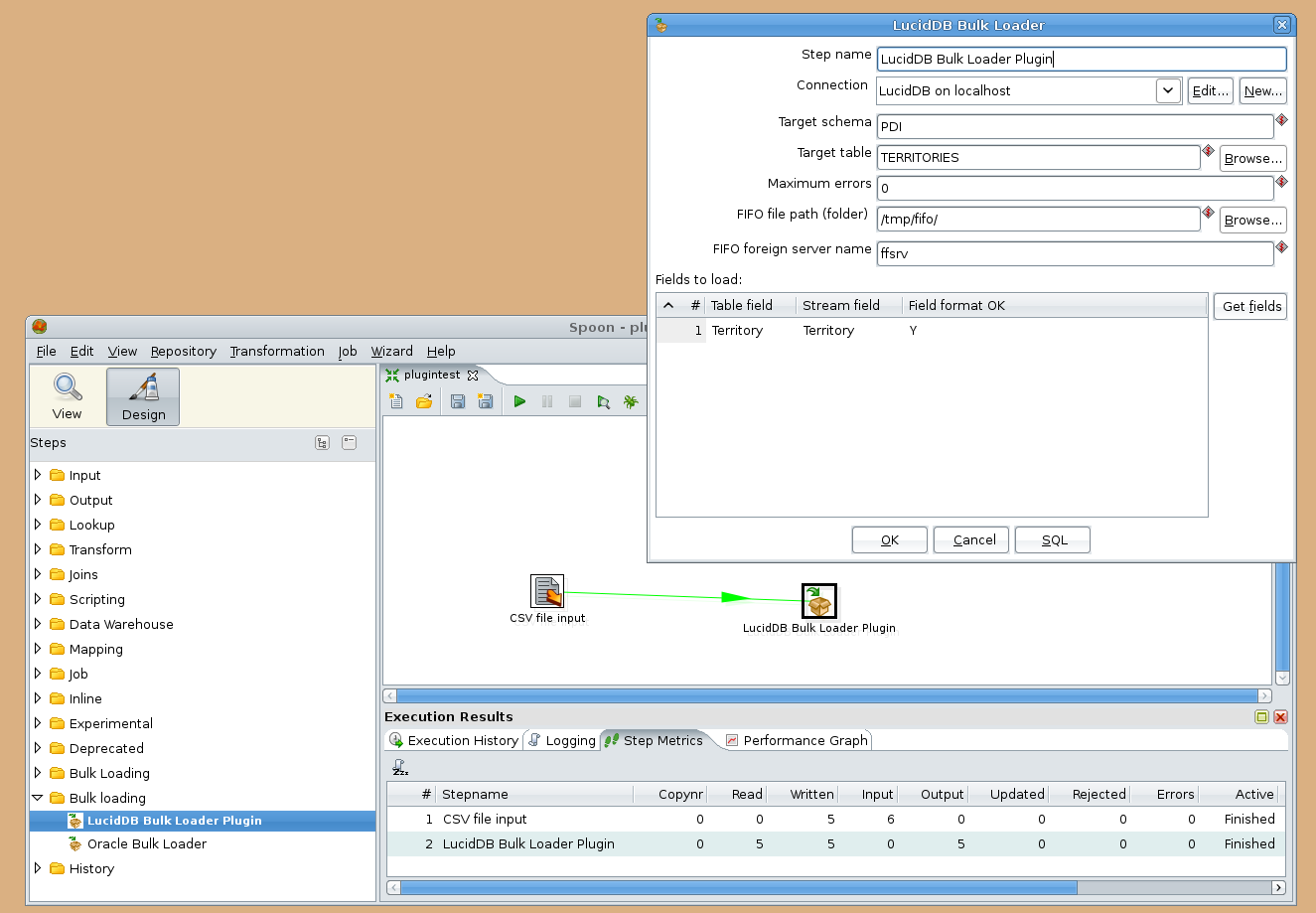This screenshot has width=1316, height=913.
Task: Click the Save As toolbar icon
Action: [486, 401]
